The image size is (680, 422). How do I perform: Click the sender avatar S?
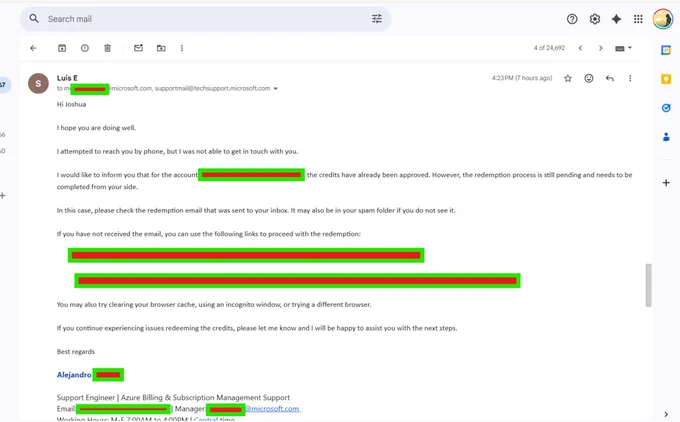tap(38, 83)
